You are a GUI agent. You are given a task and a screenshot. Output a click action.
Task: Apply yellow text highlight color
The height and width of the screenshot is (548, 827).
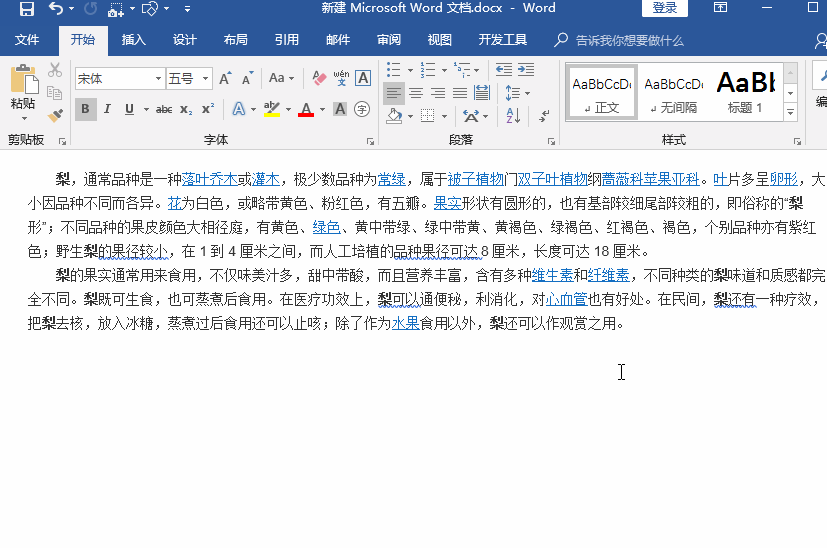pos(272,109)
